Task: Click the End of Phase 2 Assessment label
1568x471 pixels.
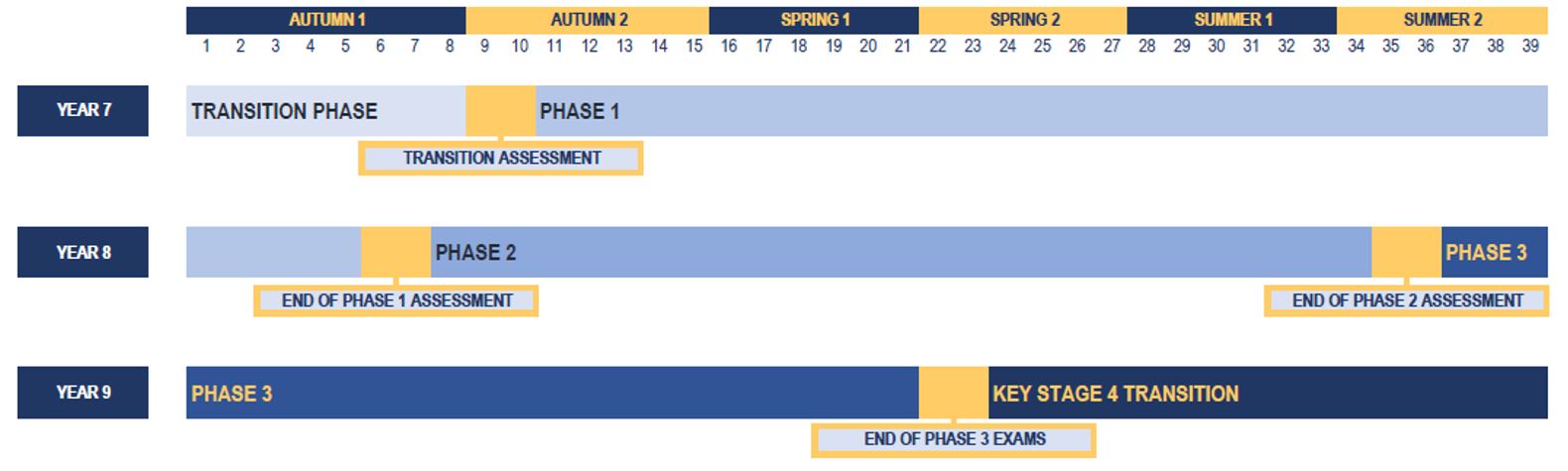Action: point(1407,300)
